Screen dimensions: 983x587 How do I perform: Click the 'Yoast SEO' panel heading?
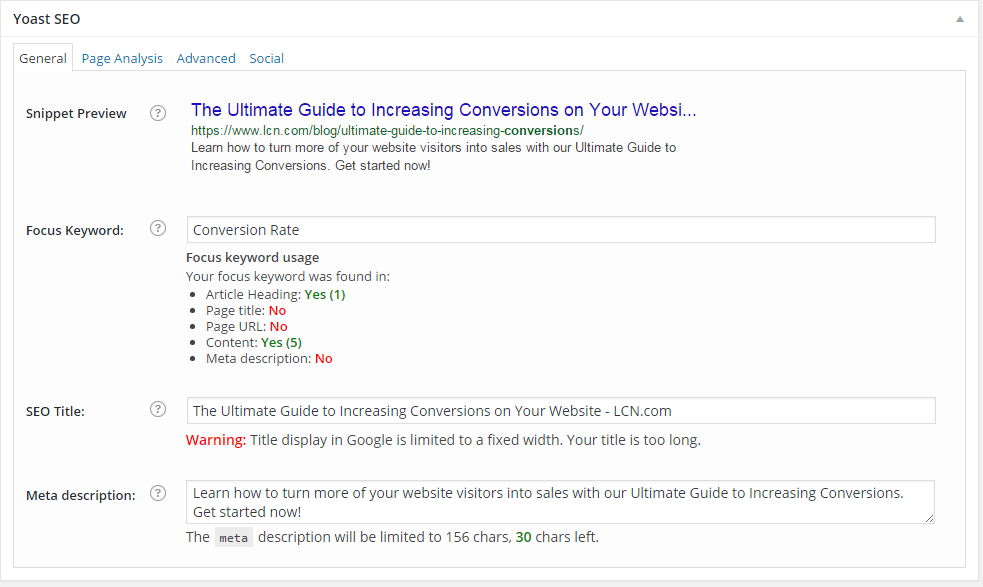[x=47, y=19]
